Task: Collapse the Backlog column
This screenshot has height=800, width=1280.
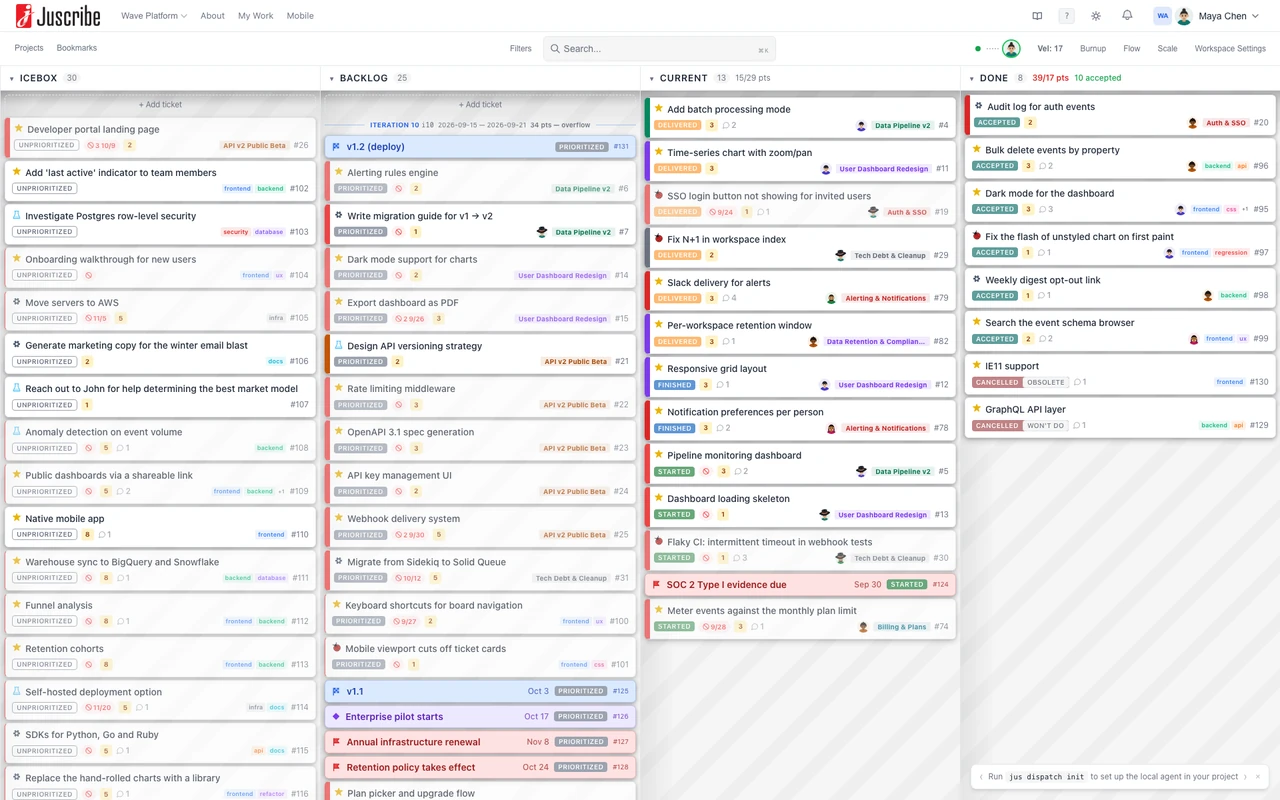Action: pos(331,78)
